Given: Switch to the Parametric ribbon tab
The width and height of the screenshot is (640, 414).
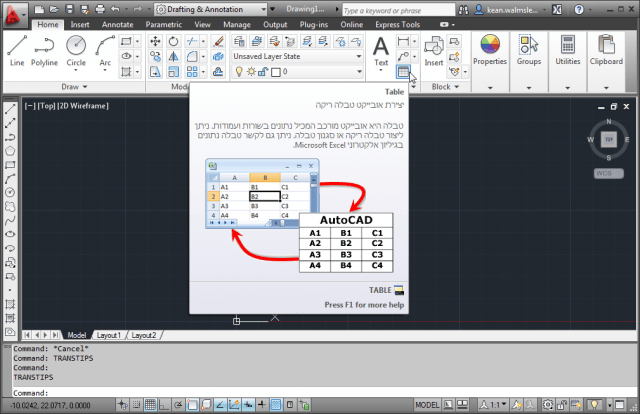Looking at the screenshot, I should point(163,25).
